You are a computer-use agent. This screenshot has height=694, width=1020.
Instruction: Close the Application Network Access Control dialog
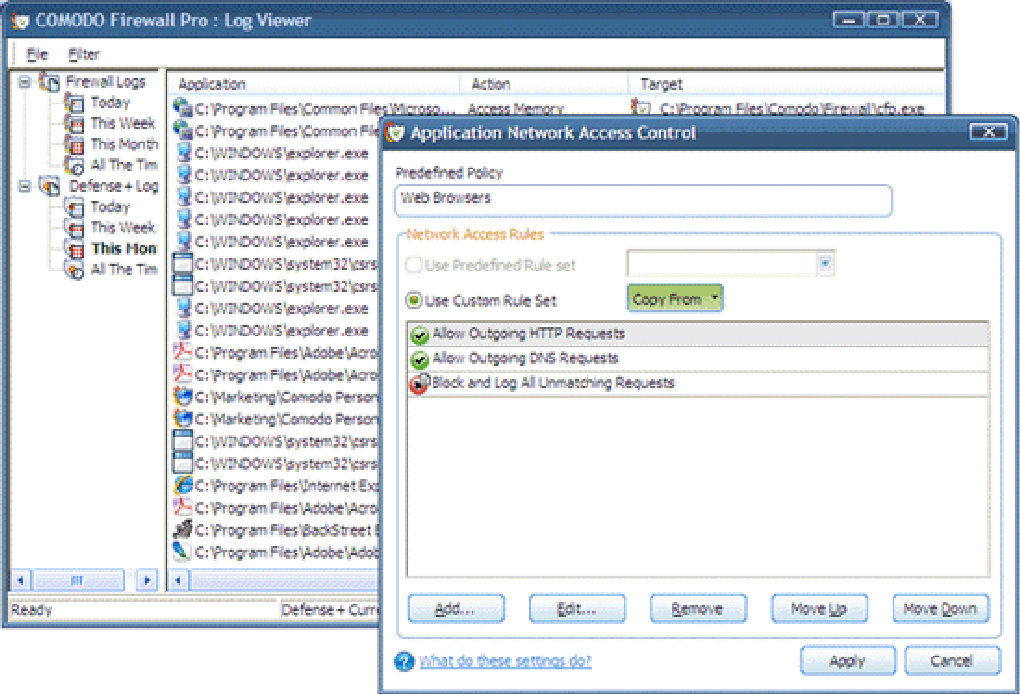coord(988,132)
